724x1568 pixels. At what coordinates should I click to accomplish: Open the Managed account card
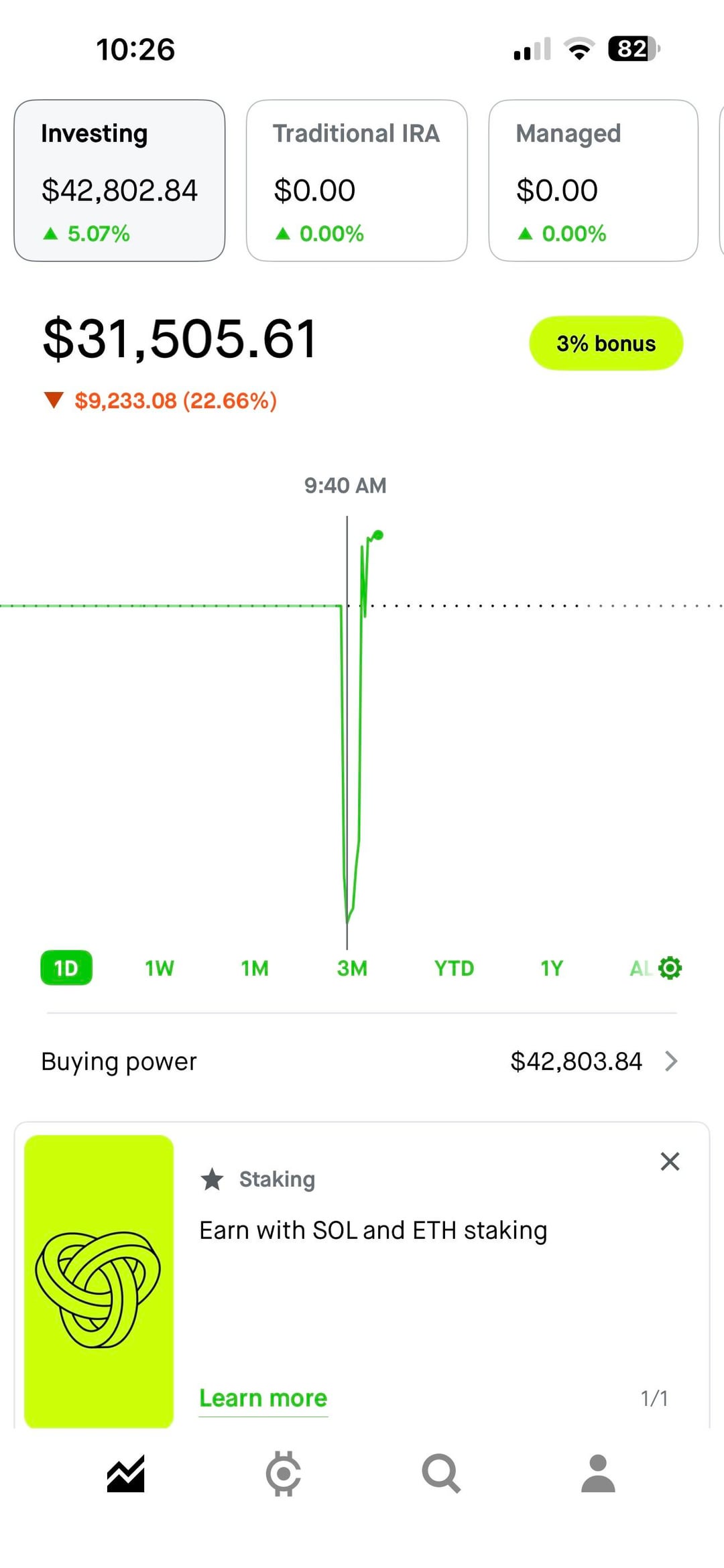[593, 180]
